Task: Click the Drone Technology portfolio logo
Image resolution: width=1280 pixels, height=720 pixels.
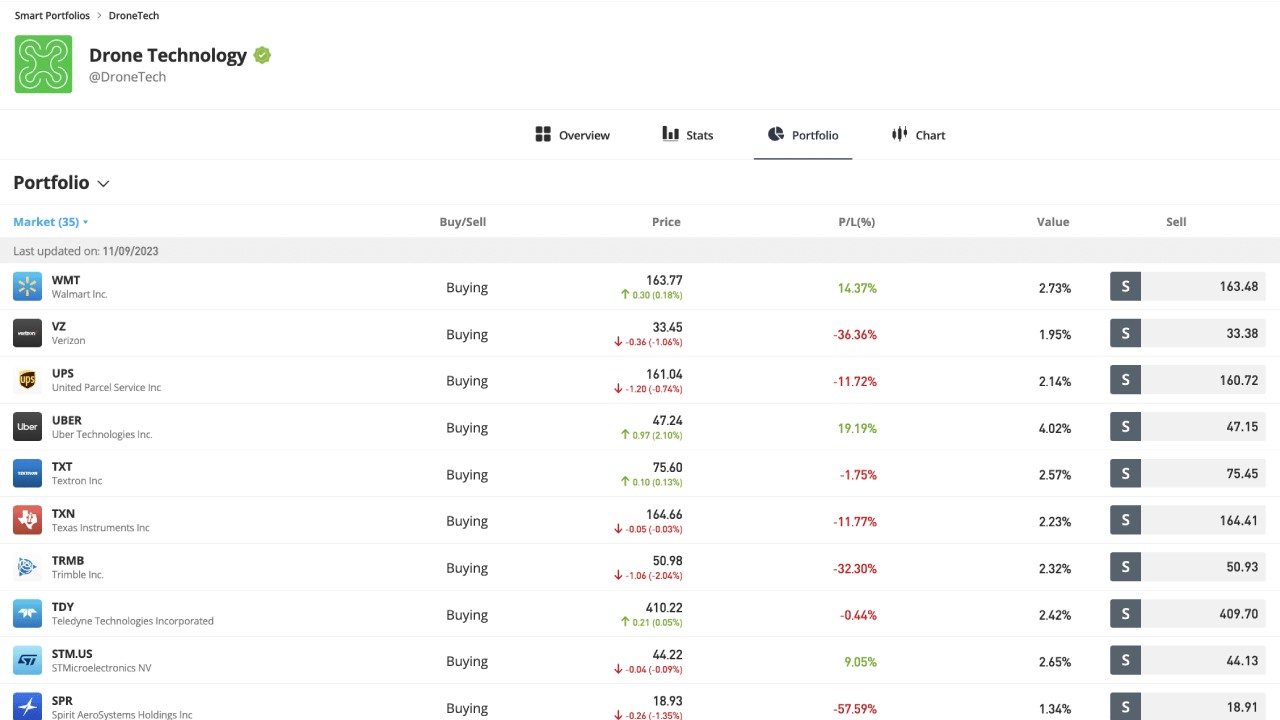Action: click(x=43, y=64)
